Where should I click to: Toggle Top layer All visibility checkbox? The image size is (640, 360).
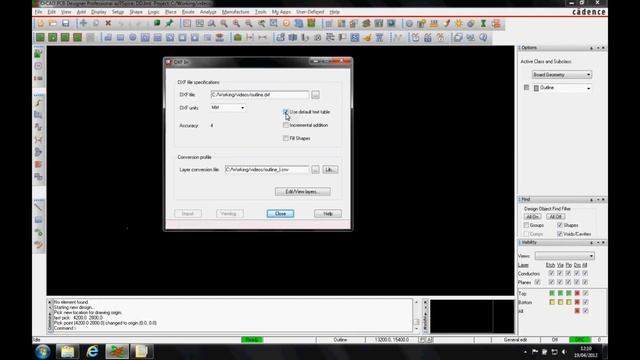tap(585, 293)
